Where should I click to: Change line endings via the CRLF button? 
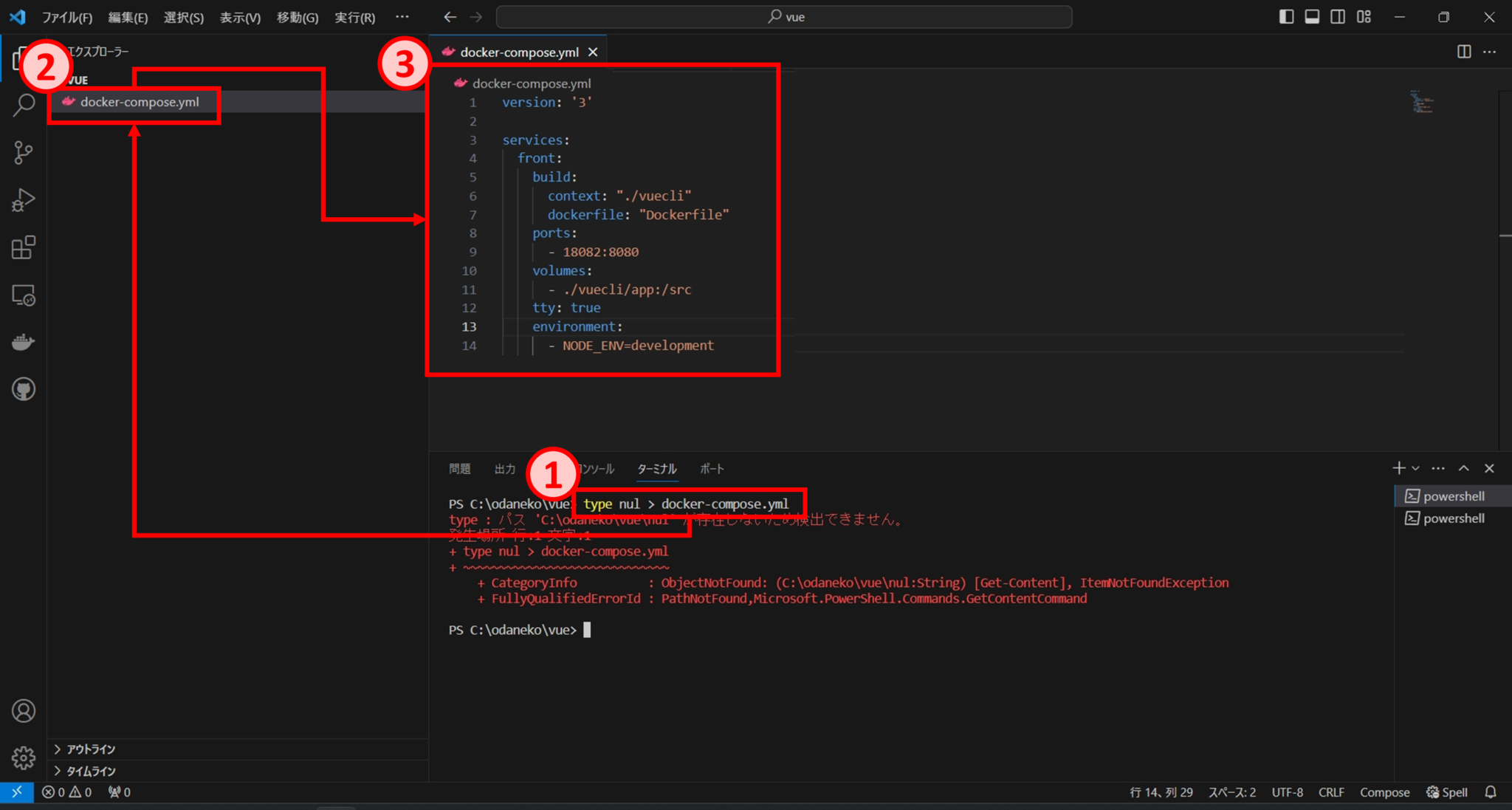pos(1331,792)
